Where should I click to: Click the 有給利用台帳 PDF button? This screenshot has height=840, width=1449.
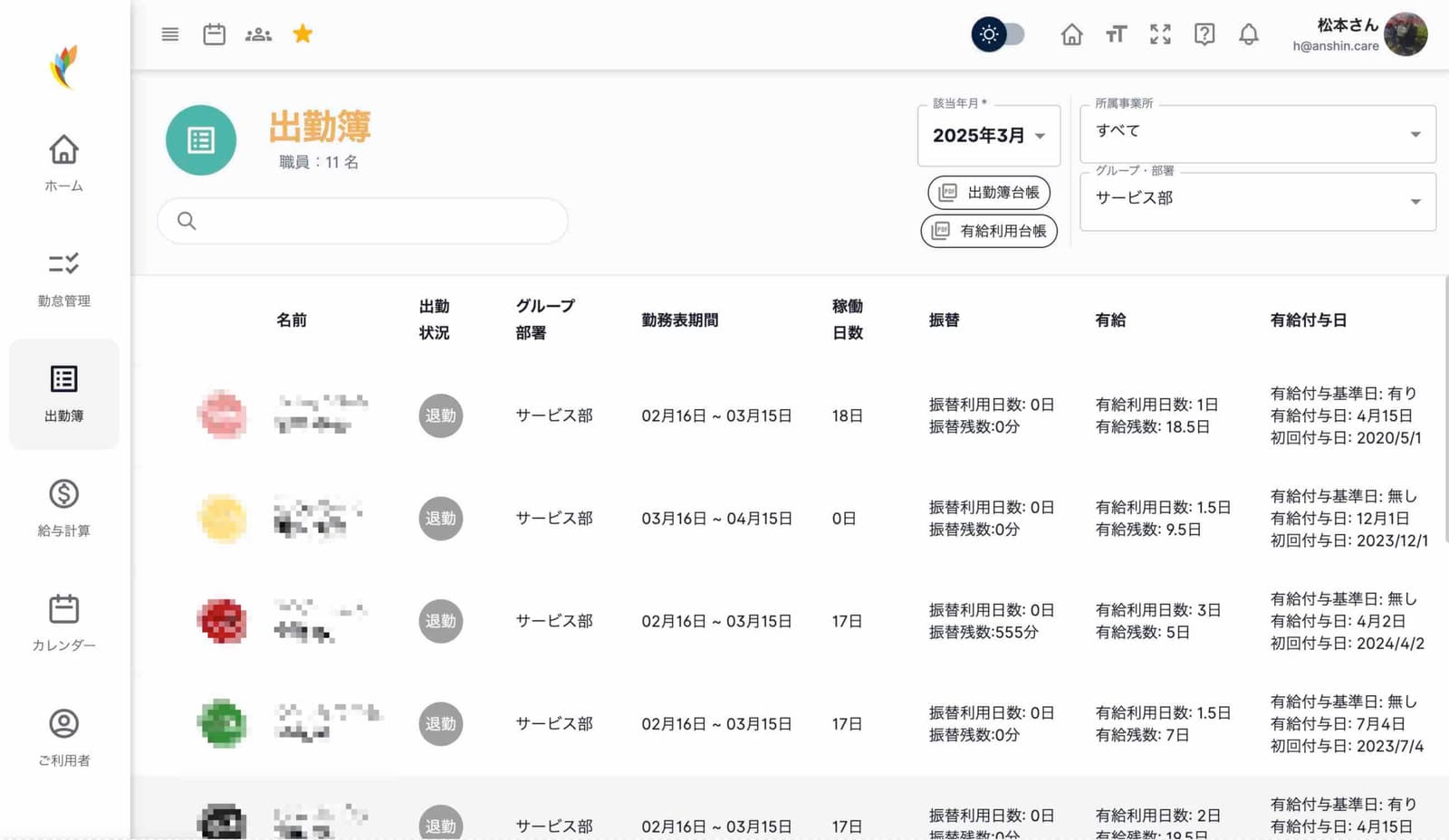click(989, 231)
